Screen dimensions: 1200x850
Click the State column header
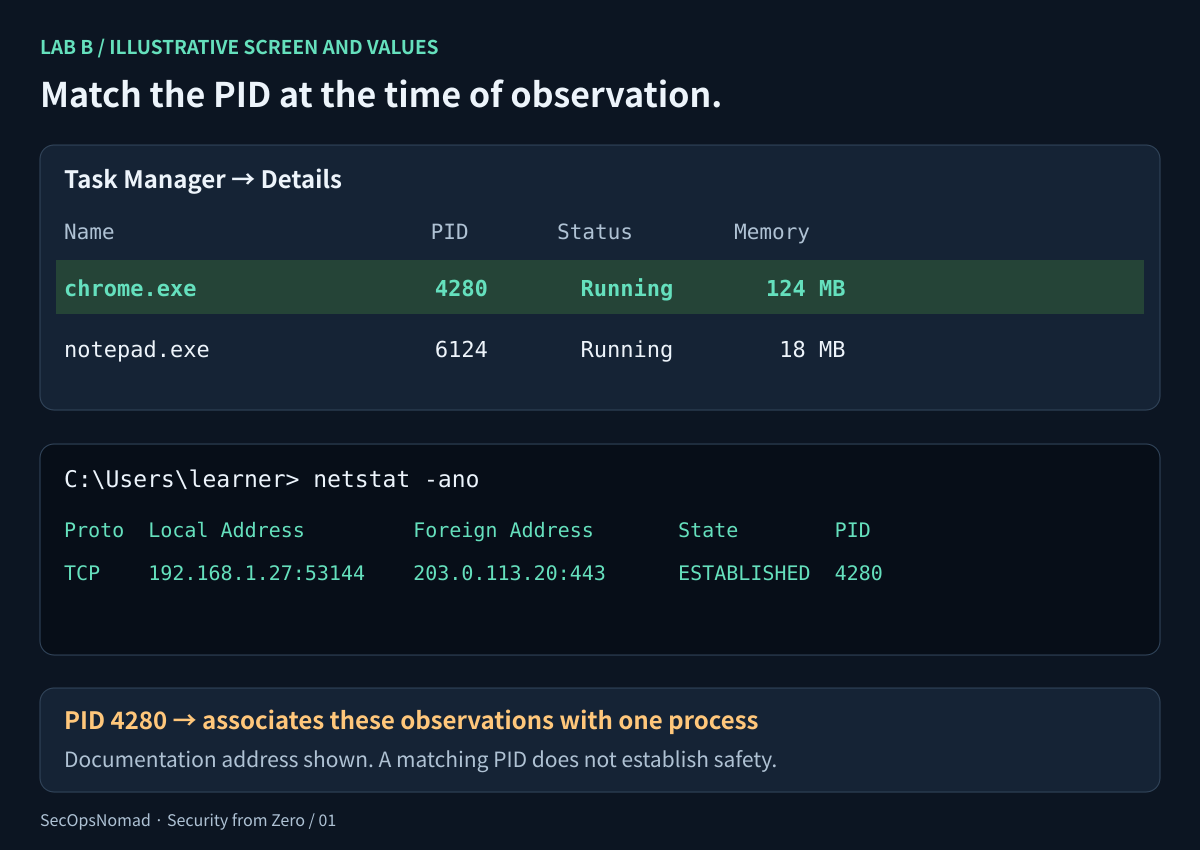pos(708,530)
